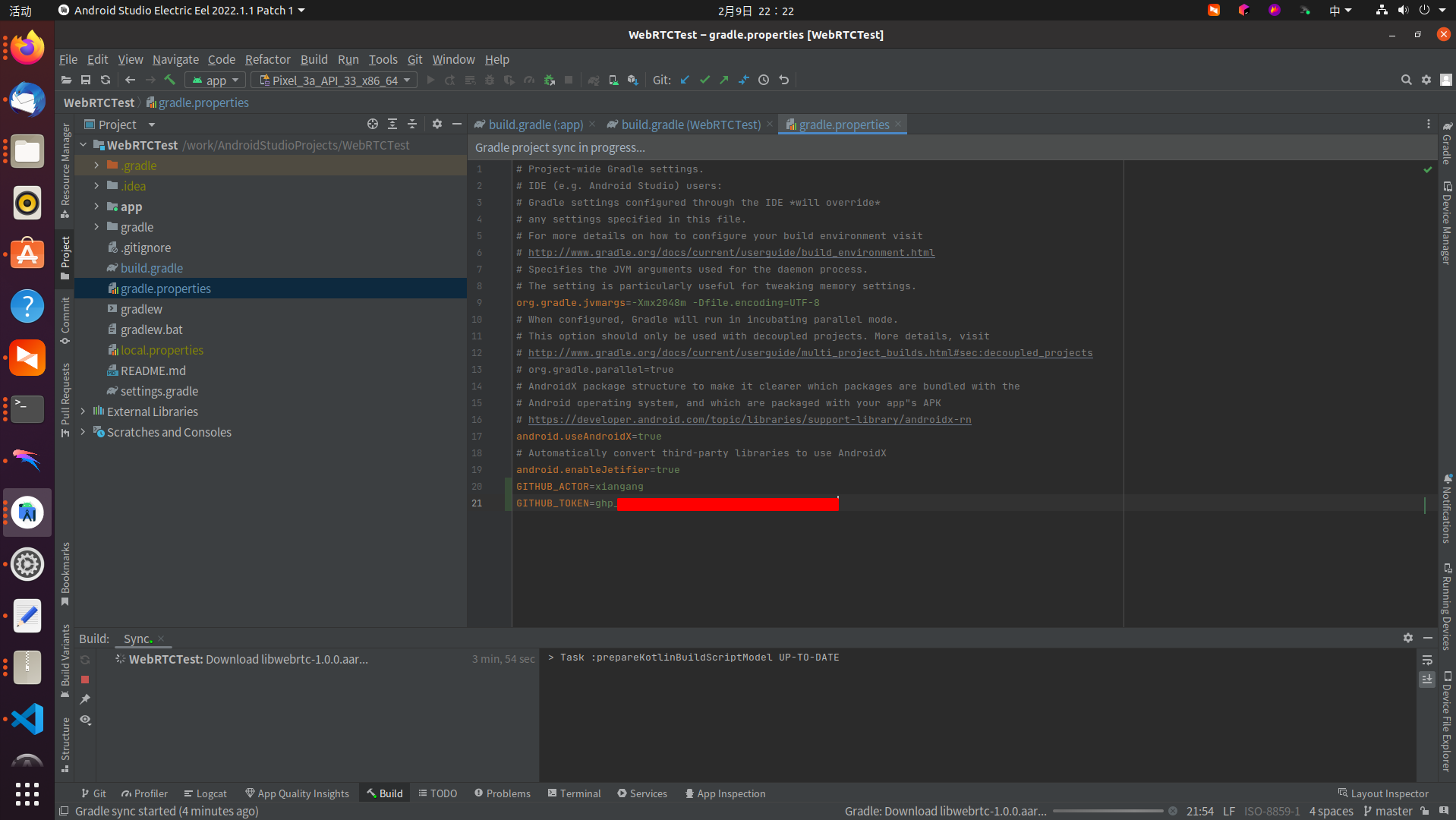Save all files with the floppy disk icon

(86, 80)
